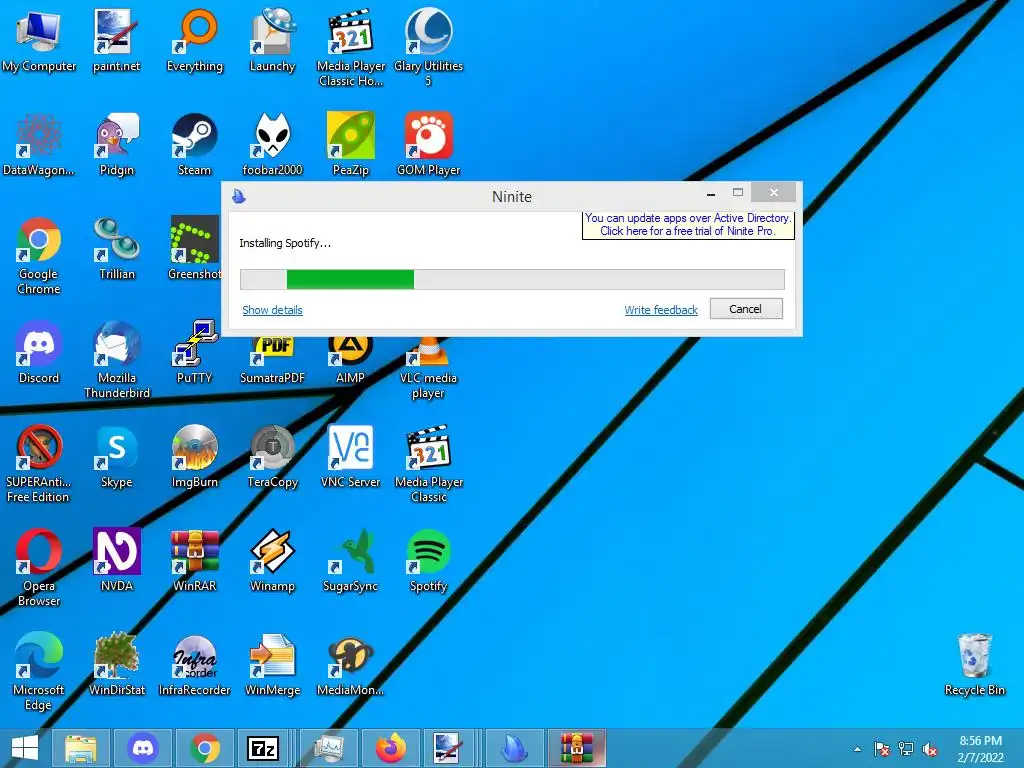
Task: Open the network tray icon
Action: pos(906,749)
